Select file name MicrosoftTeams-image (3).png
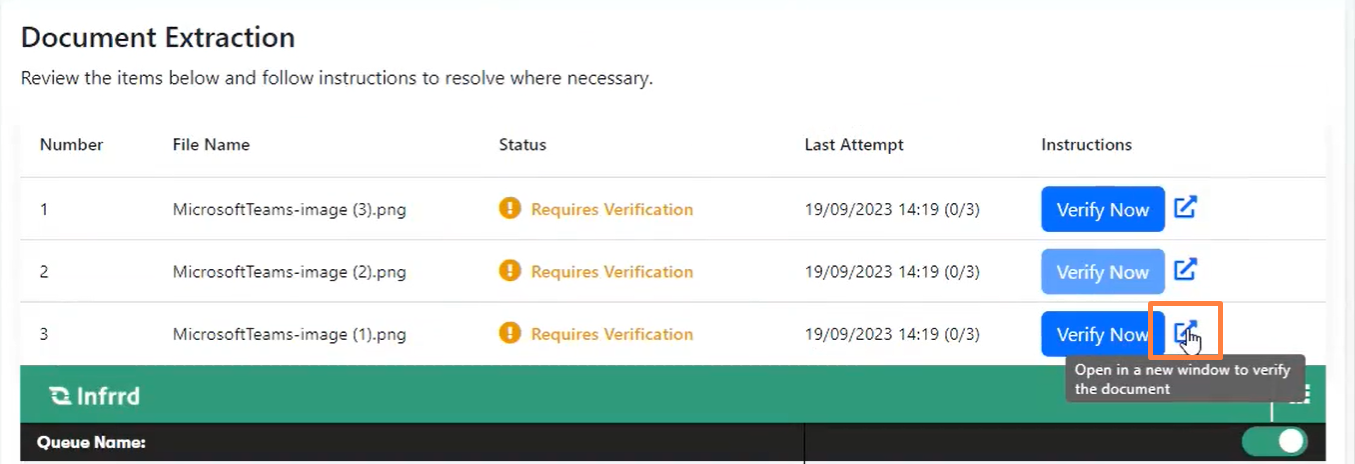Image resolution: width=1355 pixels, height=464 pixels. tap(289, 210)
